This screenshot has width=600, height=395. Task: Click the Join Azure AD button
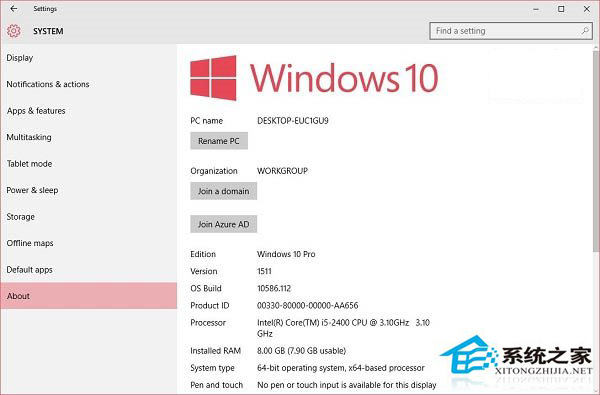223,224
